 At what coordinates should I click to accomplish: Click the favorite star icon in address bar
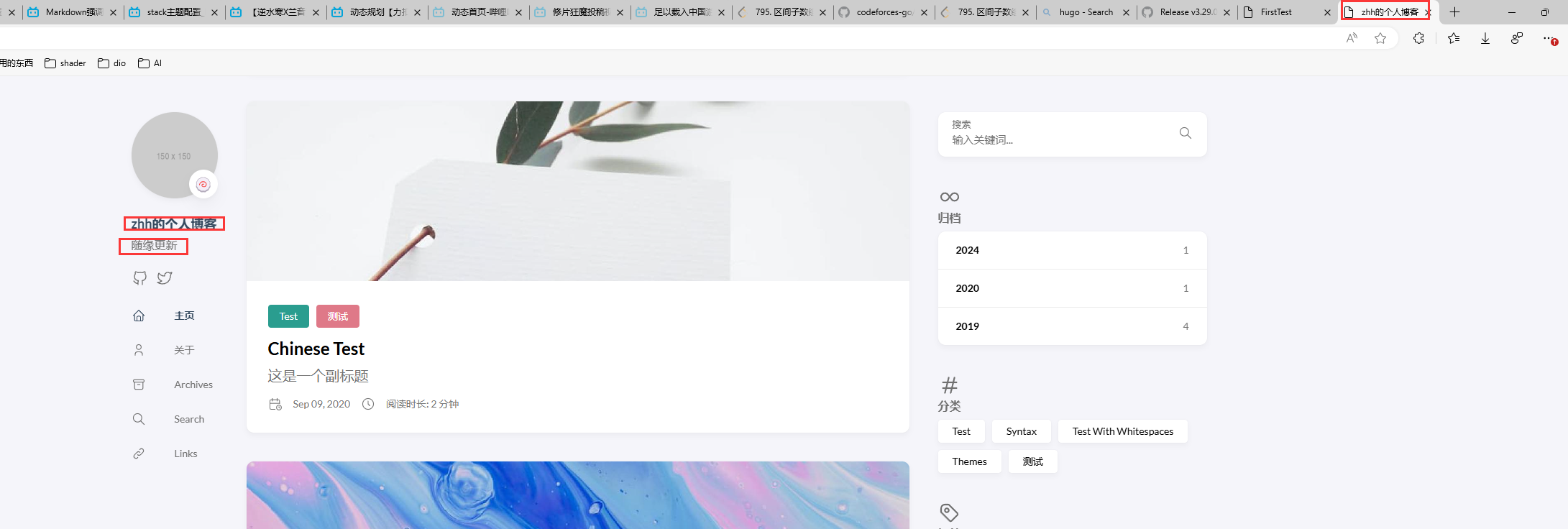coord(1380,38)
